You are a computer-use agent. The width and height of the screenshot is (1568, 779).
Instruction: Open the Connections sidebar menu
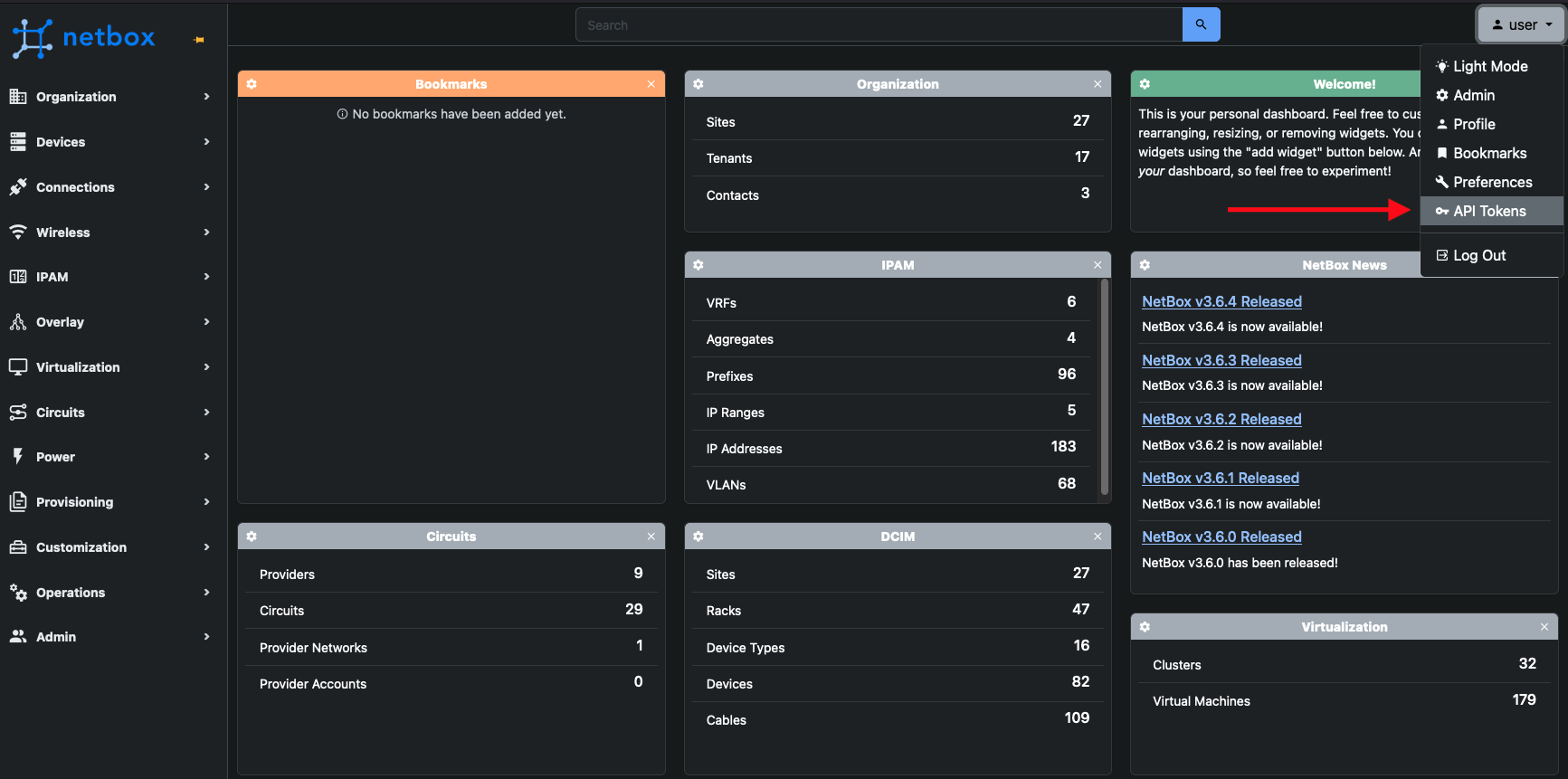[x=113, y=187]
